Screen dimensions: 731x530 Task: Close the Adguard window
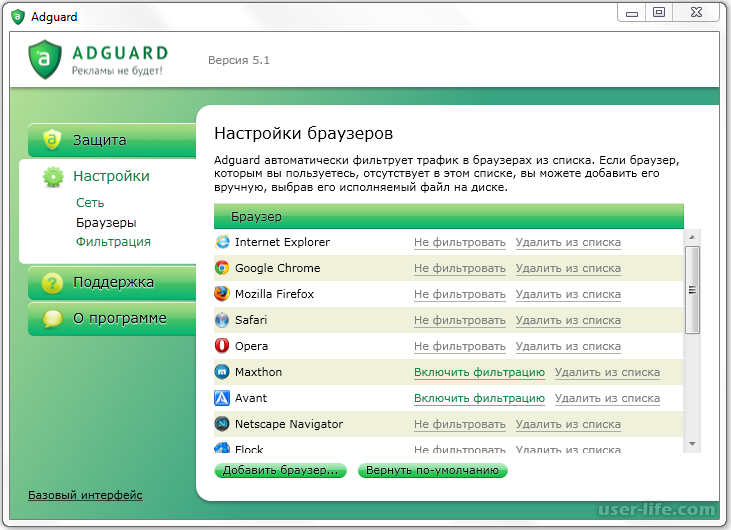pos(696,13)
